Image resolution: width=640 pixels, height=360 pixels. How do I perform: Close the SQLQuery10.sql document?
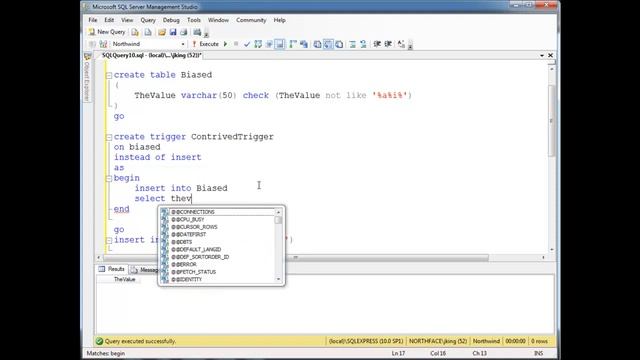(550, 55)
